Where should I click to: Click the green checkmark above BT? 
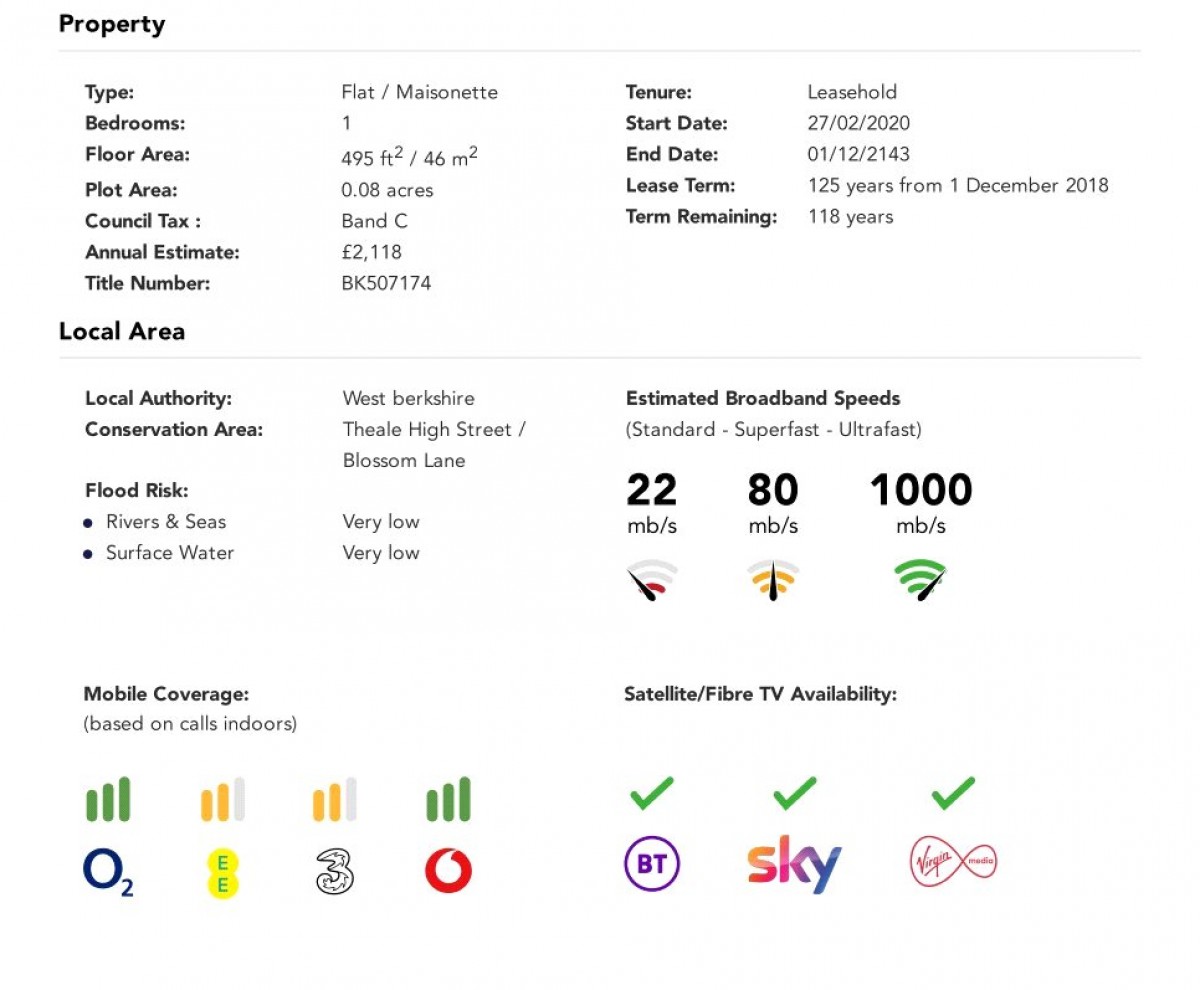click(x=652, y=794)
